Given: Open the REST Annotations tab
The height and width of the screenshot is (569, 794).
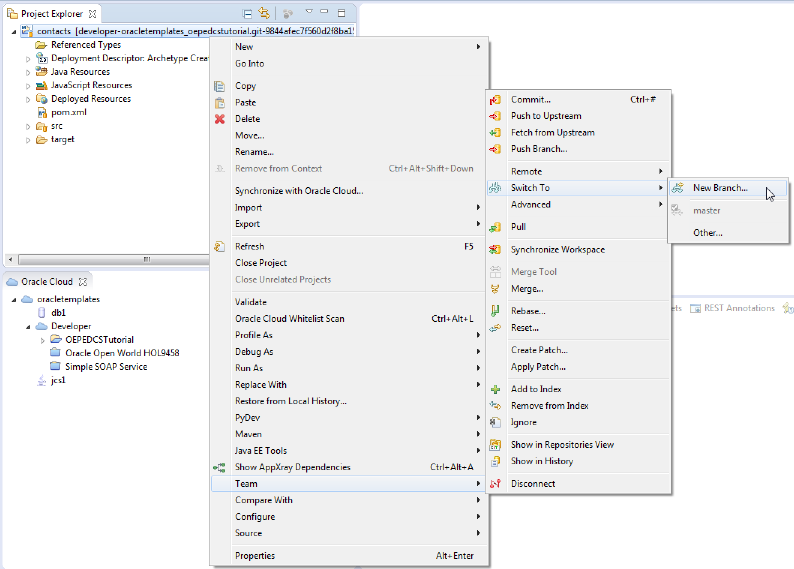Looking at the screenshot, I should point(733,308).
